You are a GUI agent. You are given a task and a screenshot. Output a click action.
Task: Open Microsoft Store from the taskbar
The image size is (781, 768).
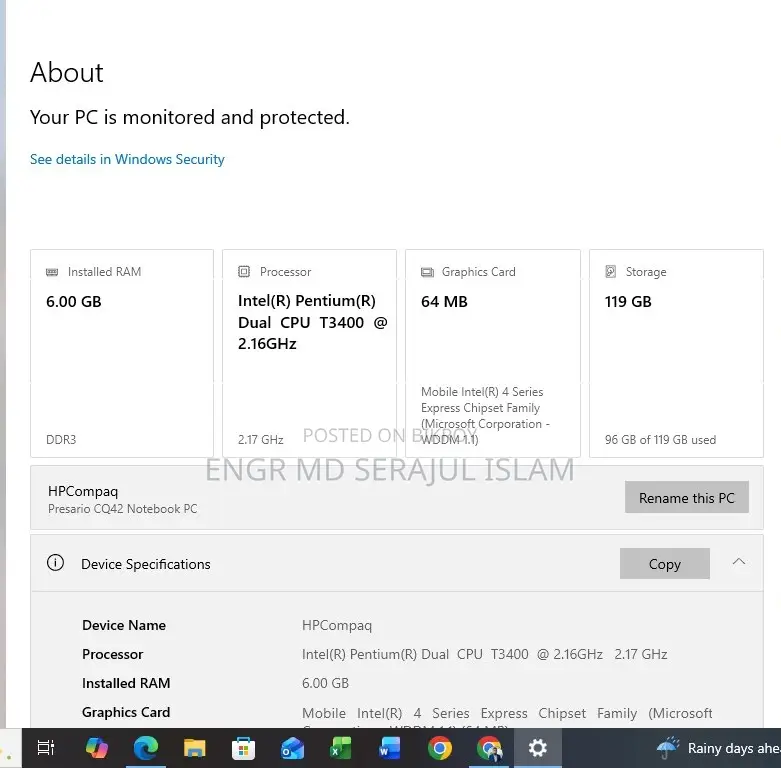pos(243,748)
